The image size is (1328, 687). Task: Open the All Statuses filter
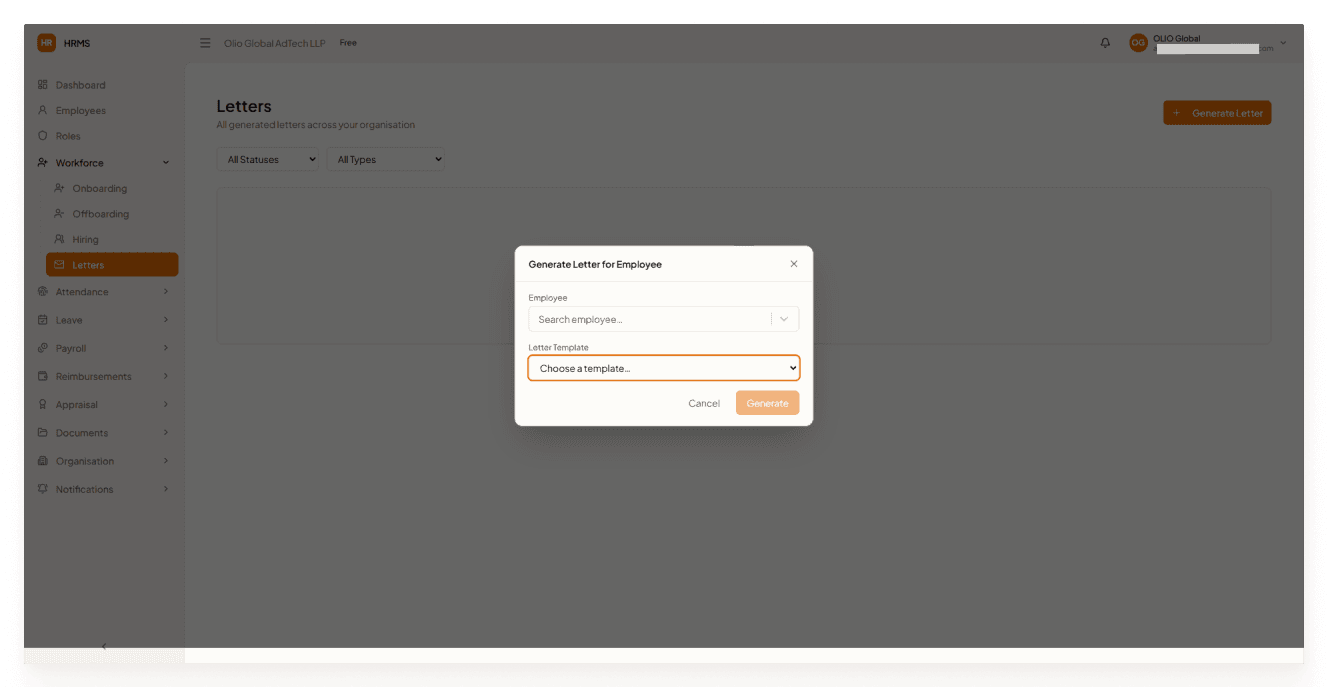point(267,159)
